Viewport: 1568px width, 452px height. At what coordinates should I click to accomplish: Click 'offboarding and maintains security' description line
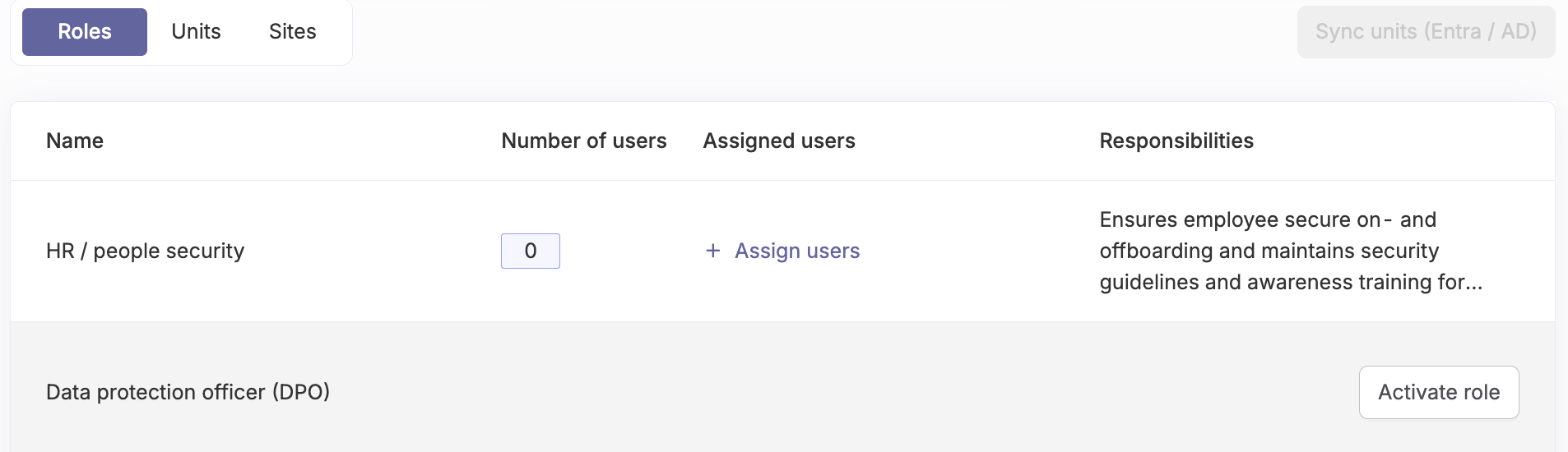coord(1269,251)
